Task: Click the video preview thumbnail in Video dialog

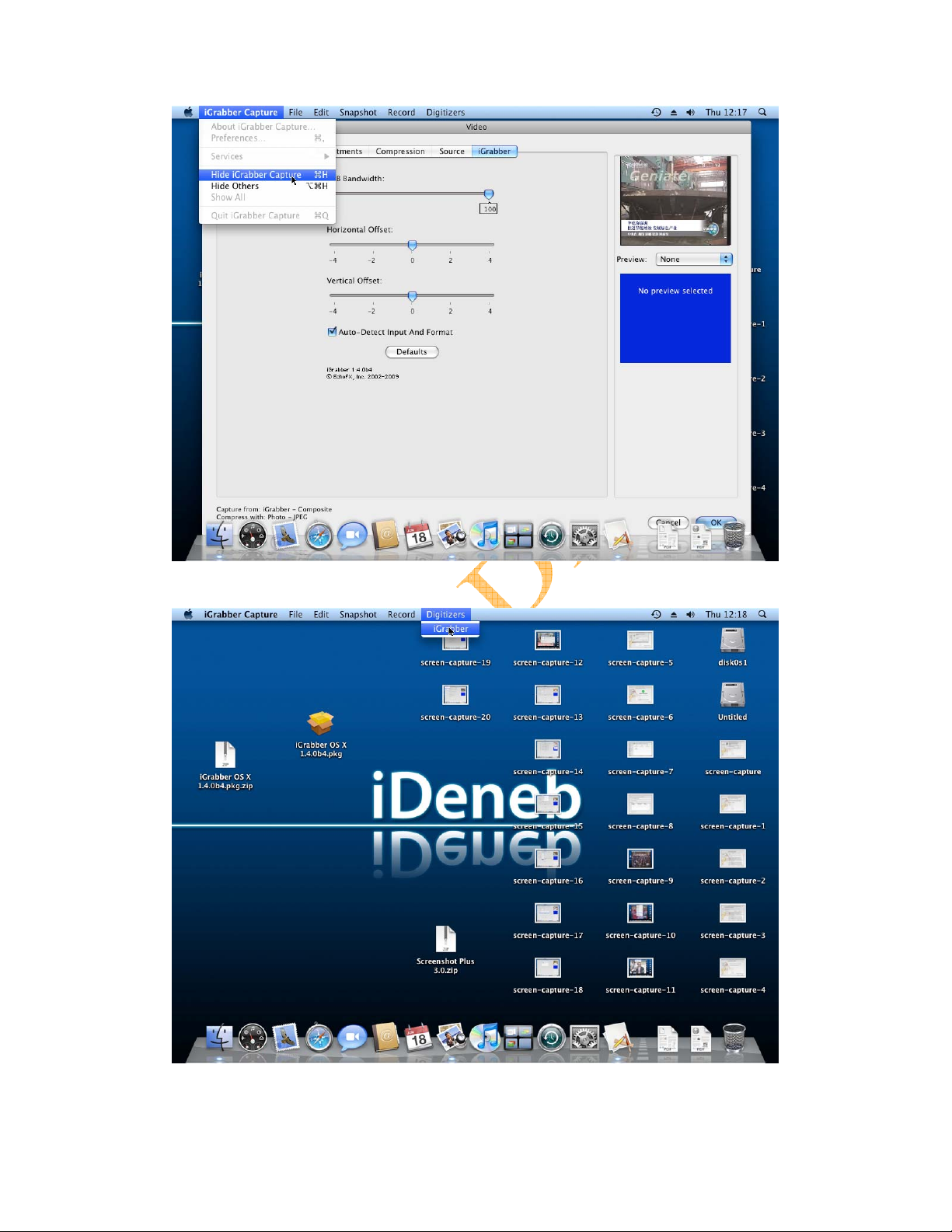Action: 675,201
